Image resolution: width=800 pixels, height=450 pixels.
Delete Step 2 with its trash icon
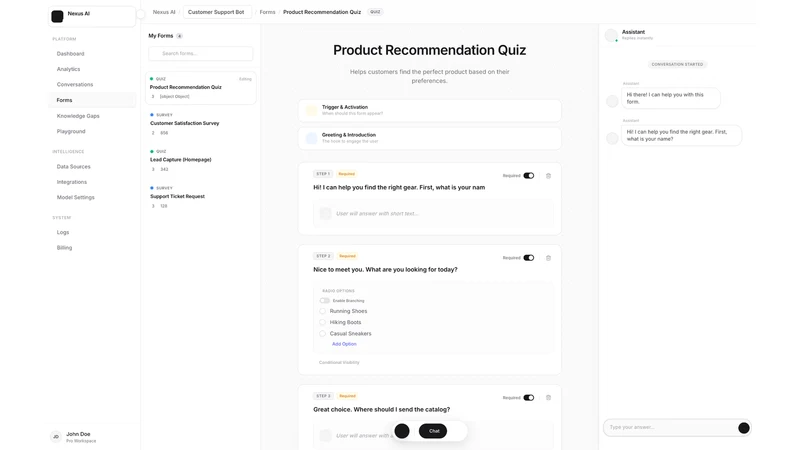(x=548, y=258)
